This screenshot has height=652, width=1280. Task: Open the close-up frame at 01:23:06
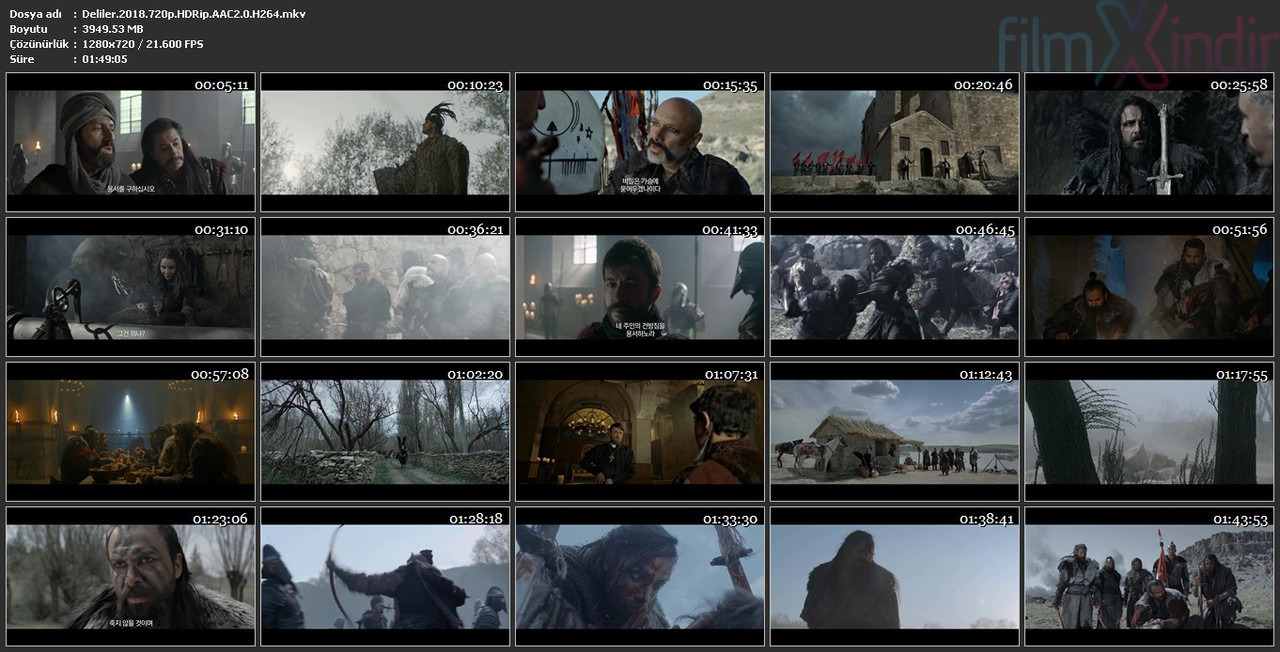pos(131,577)
